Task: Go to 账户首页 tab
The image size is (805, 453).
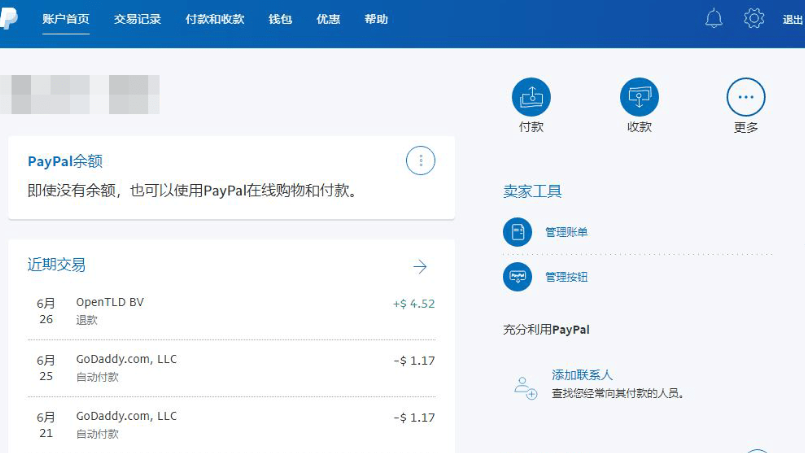Action: pyautogui.click(x=66, y=20)
